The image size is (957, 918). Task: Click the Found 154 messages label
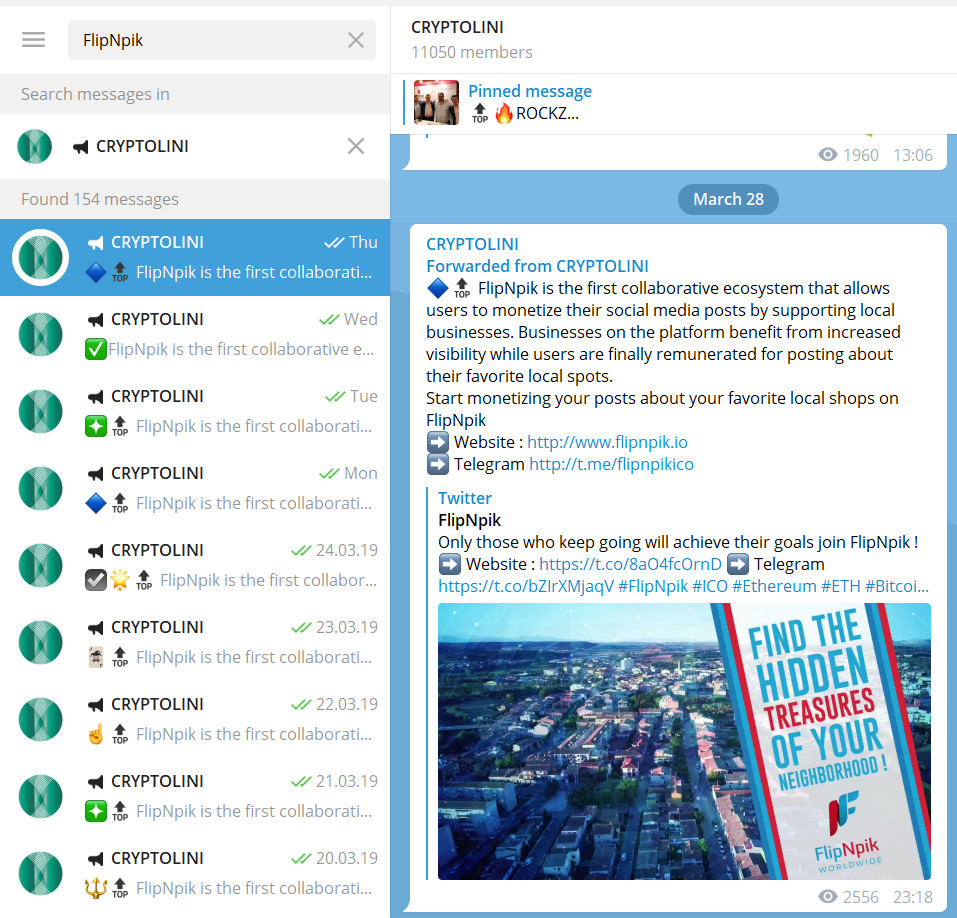(100, 199)
